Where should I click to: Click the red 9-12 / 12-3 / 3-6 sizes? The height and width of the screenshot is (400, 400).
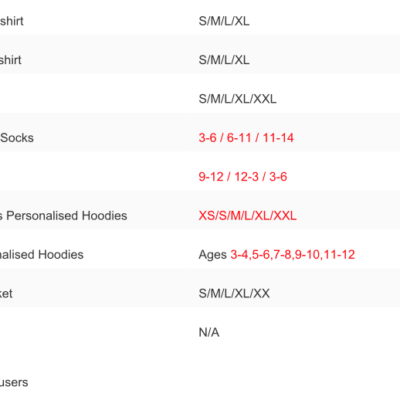pos(243,177)
